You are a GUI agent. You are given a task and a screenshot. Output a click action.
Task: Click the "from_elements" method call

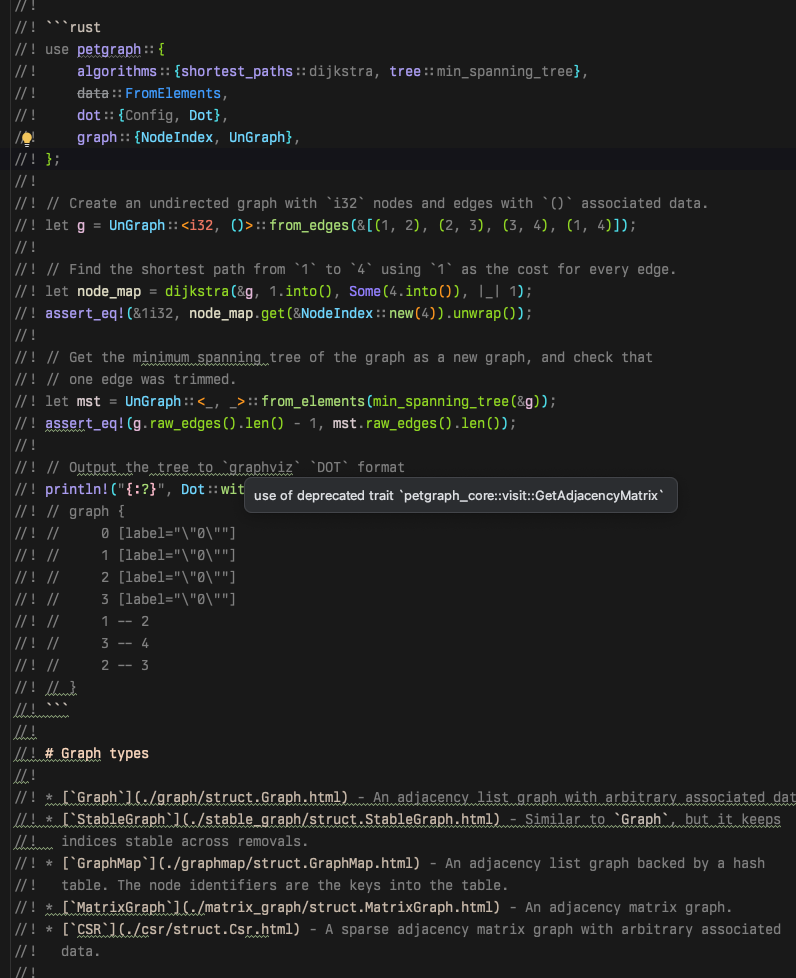313,401
